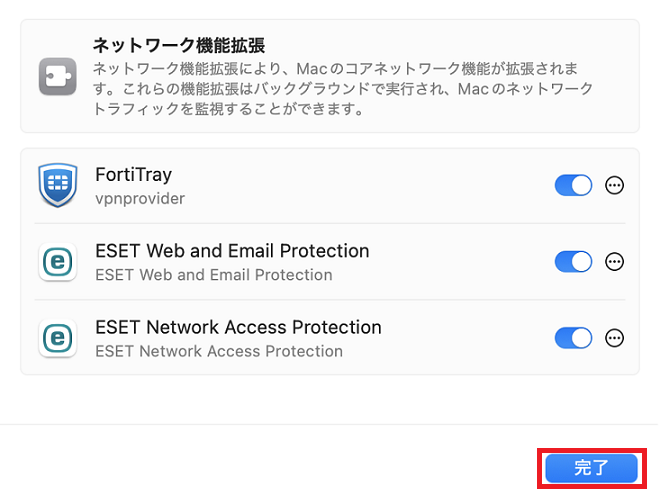This screenshot has width=660, height=495.
Task: Click the ネットワーク機能拡張 heading
Action: coord(178,45)
